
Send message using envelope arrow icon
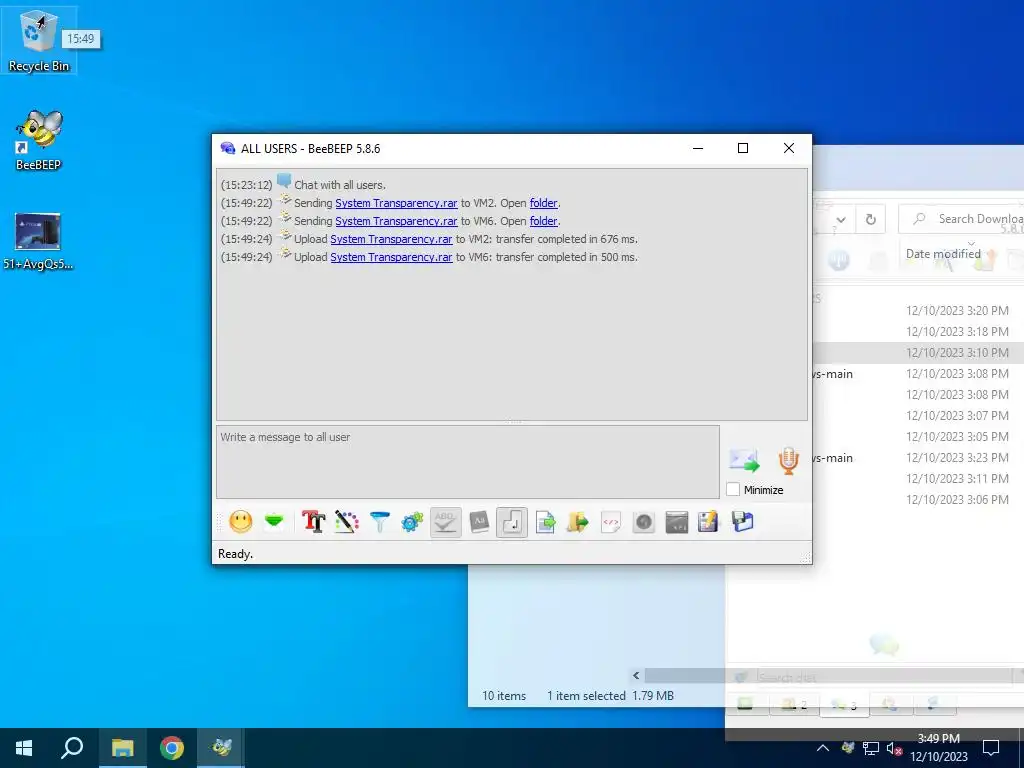[744, 460]
